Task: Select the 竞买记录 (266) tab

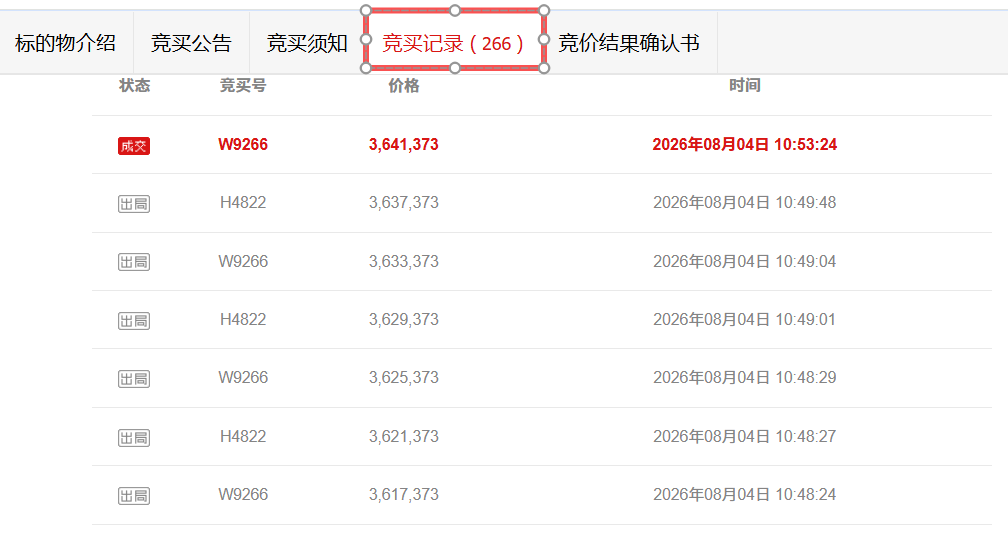Action: click(x=454, y=40)
